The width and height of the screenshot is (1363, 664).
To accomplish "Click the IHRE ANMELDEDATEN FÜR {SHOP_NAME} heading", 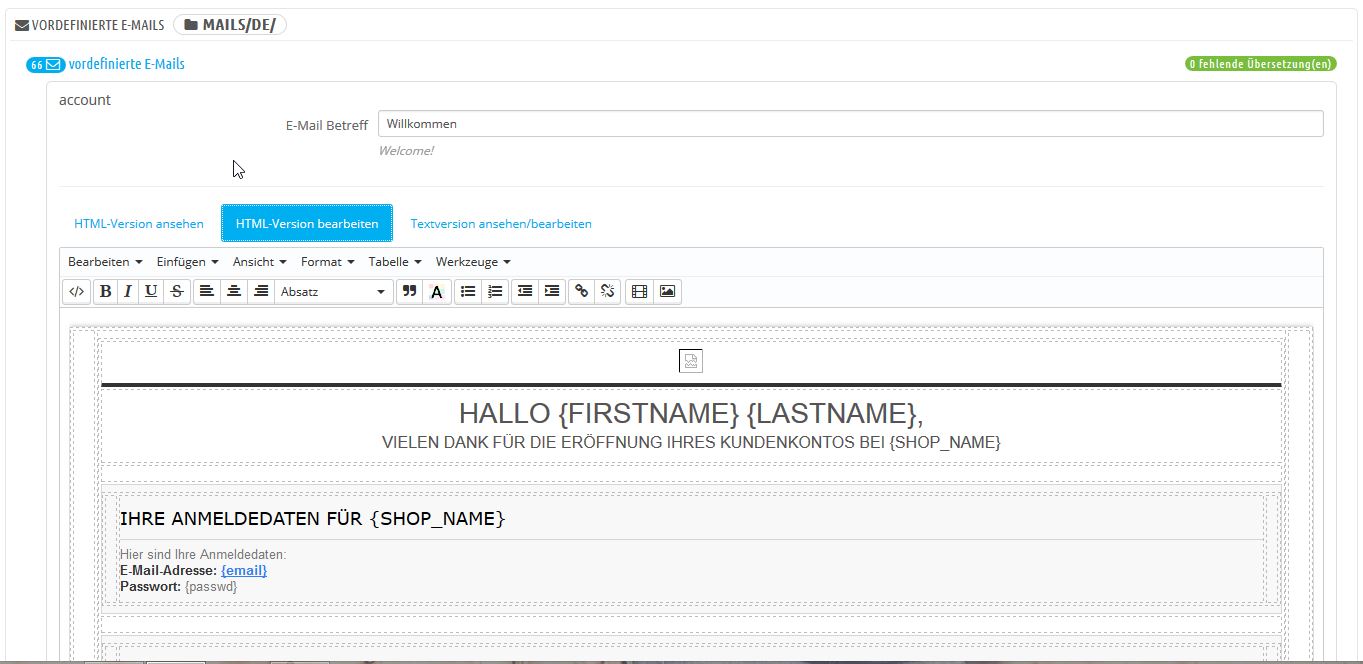I will coord(312,519).
